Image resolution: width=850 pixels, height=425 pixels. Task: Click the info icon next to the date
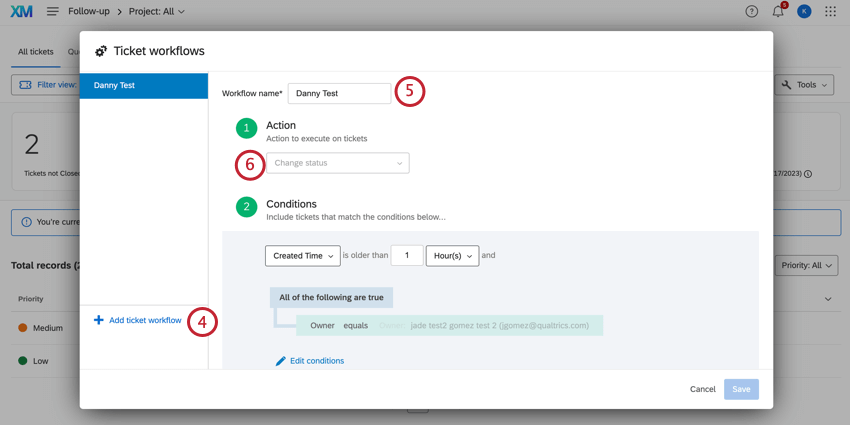808,175
